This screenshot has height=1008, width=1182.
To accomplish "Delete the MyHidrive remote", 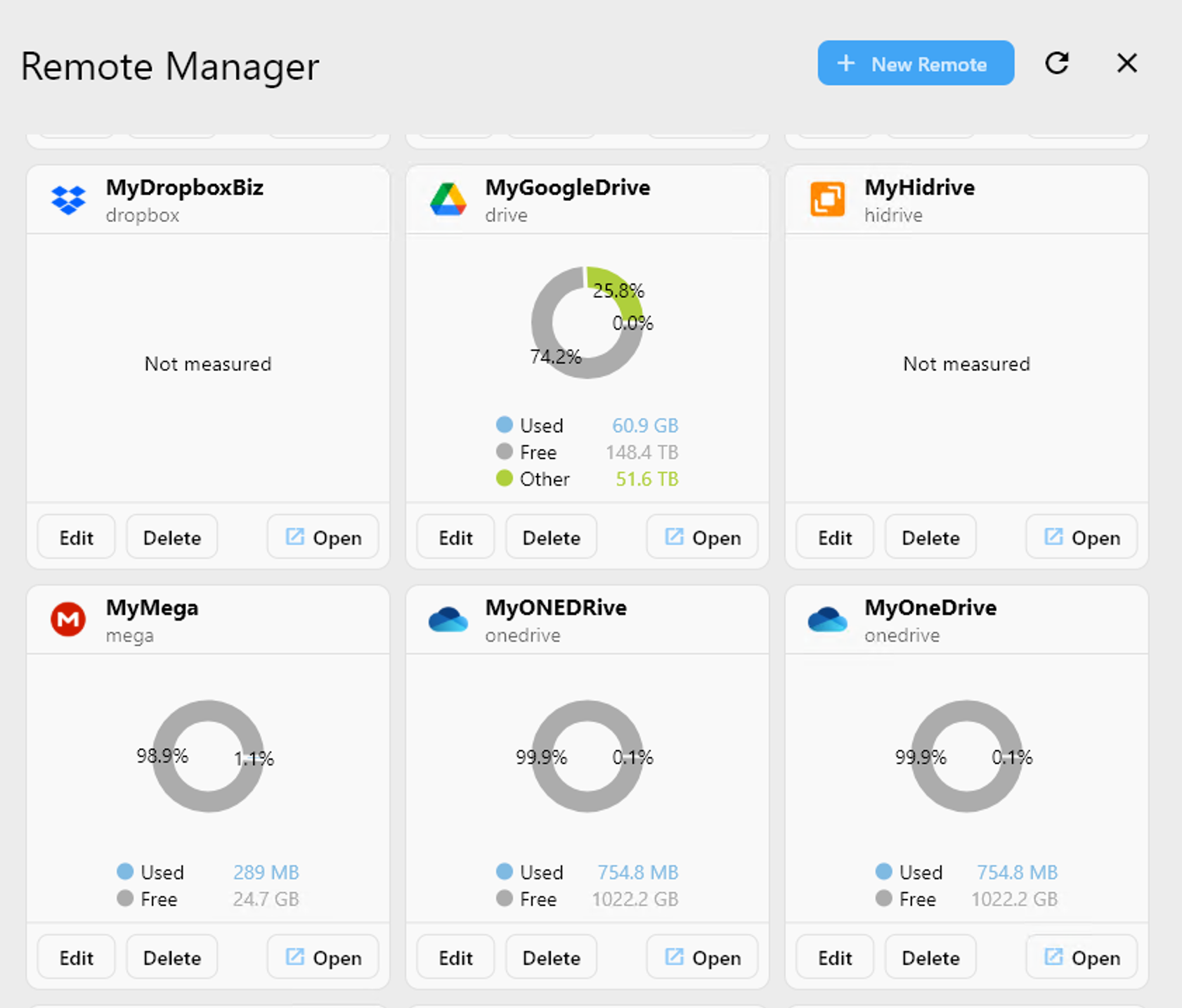I will click(x=930, y=536).
